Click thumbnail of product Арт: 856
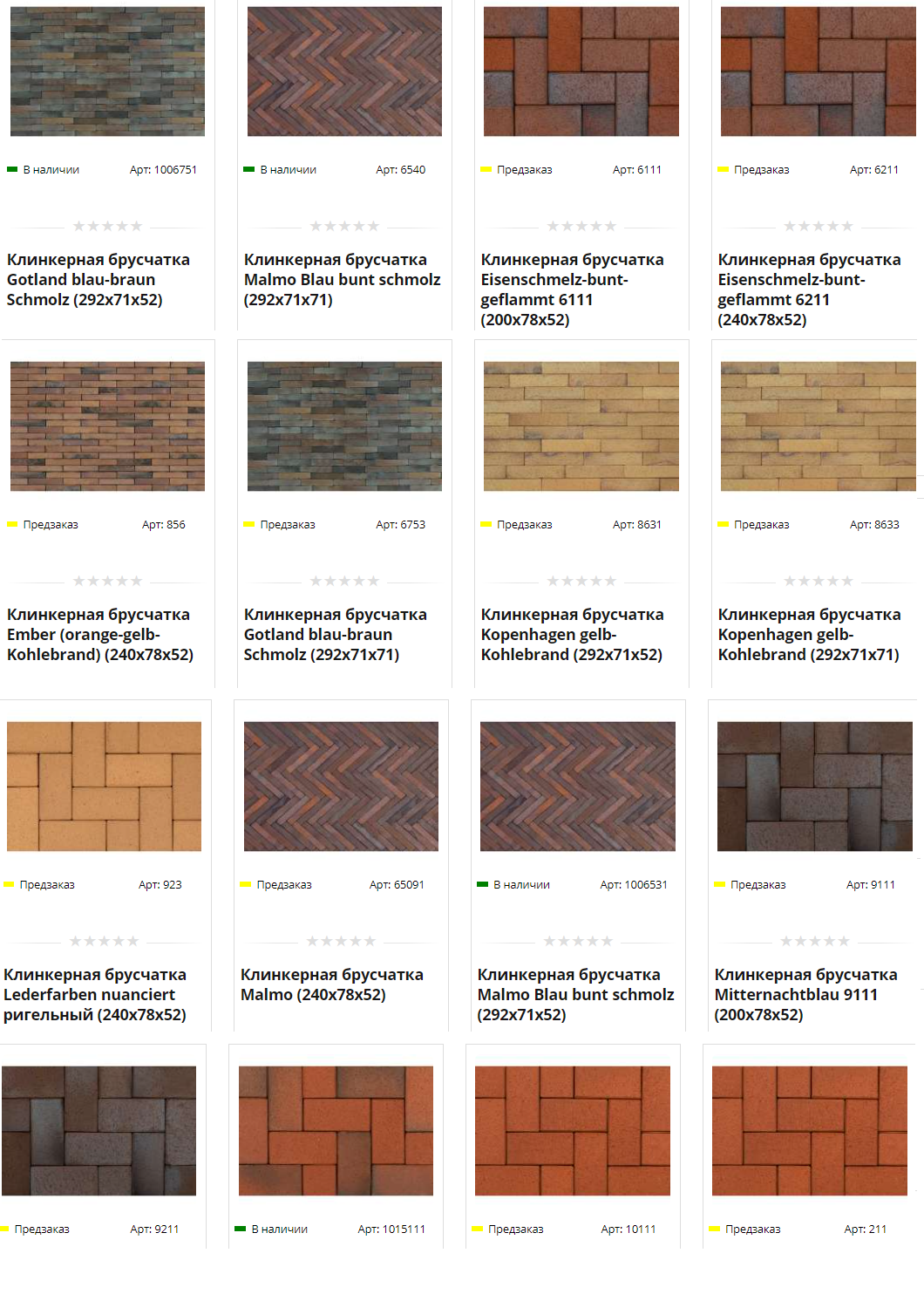Viewport: 924px width, 1301px height. [x=107, y=426]
